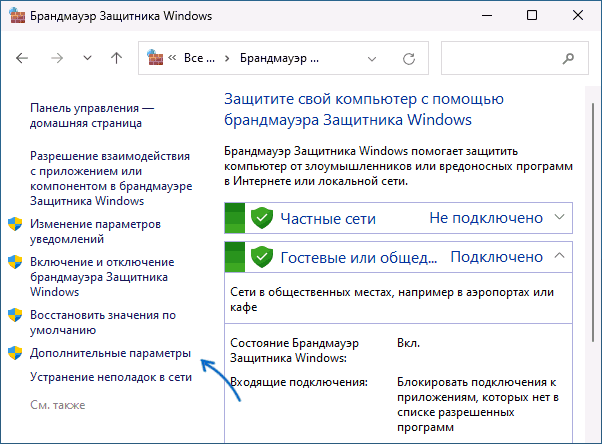Click inside the search input field

tap(514, 58)
